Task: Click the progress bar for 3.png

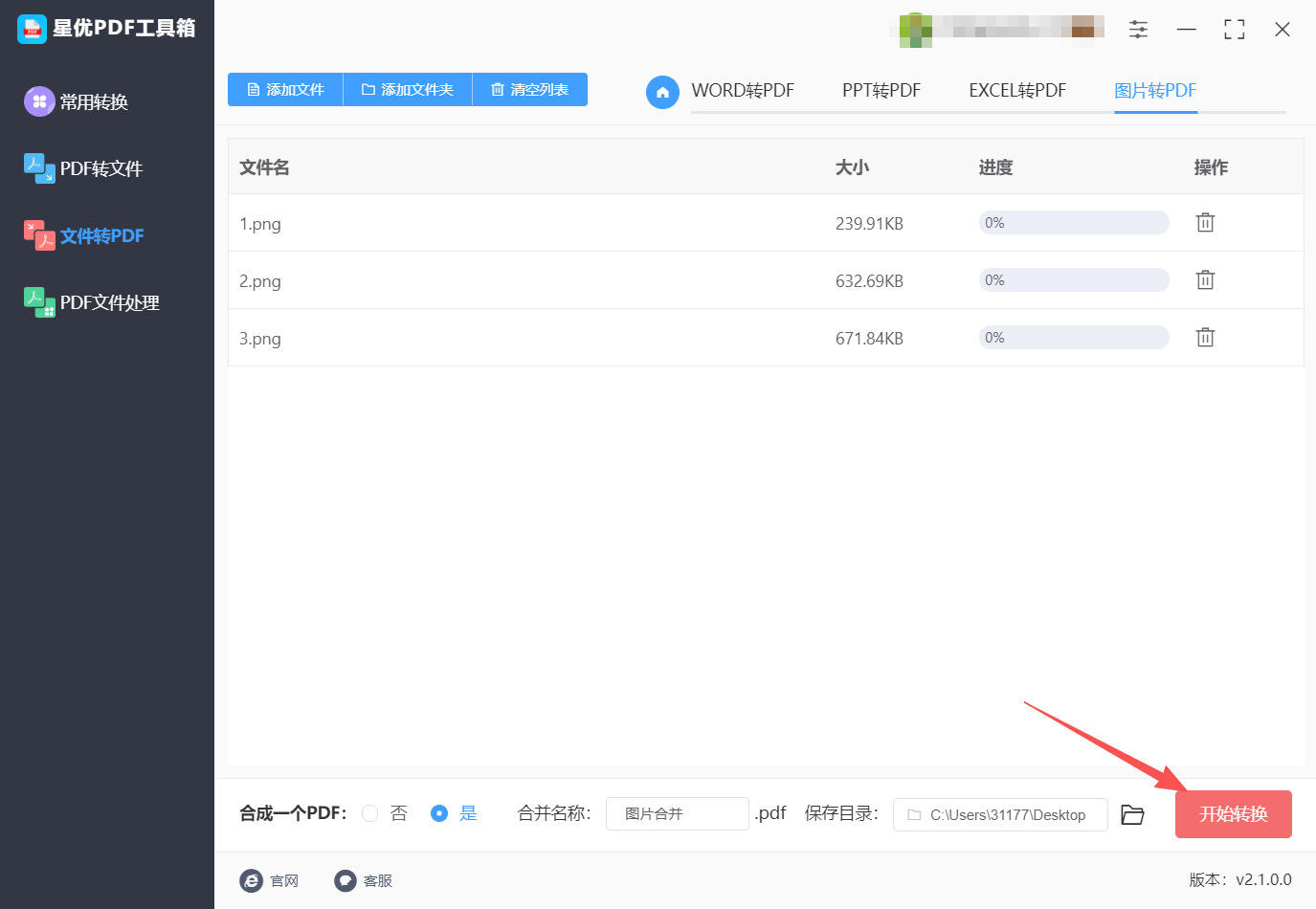Action: [1074, 338]
